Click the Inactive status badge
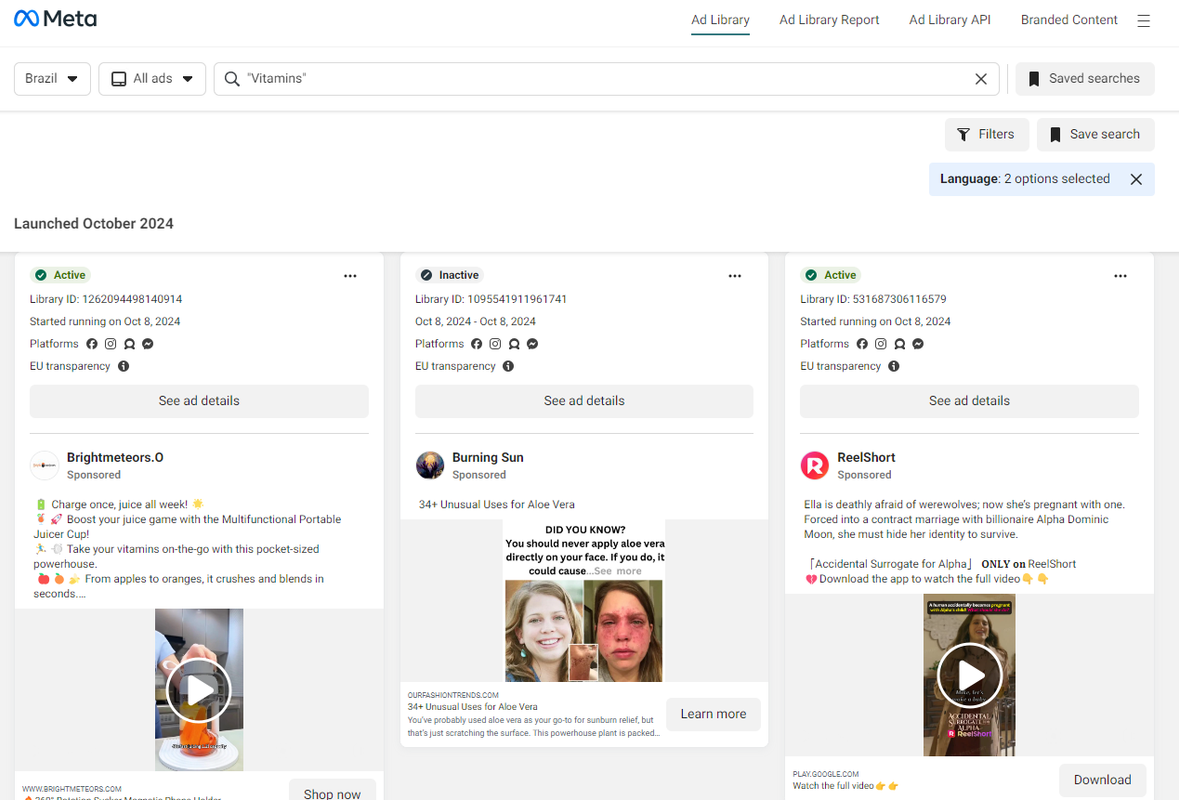 pos(450,275)
